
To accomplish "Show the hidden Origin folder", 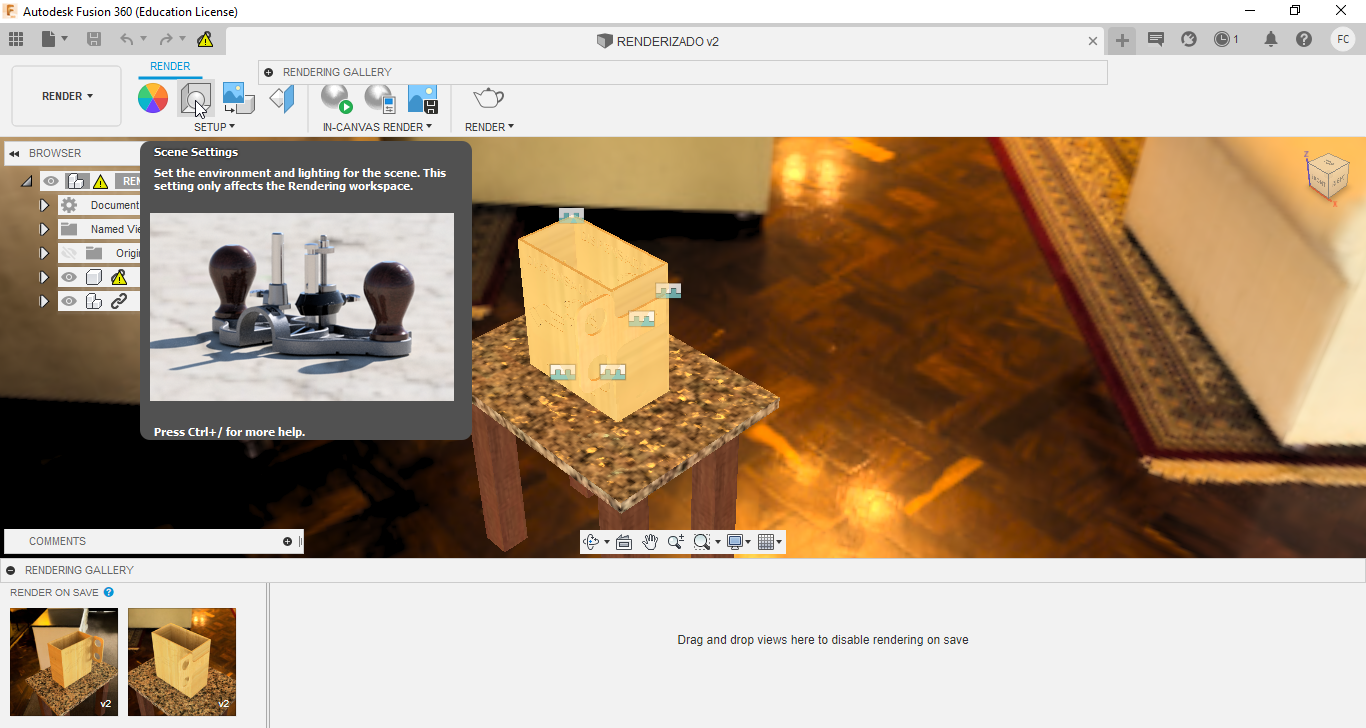I will point(69,253).
